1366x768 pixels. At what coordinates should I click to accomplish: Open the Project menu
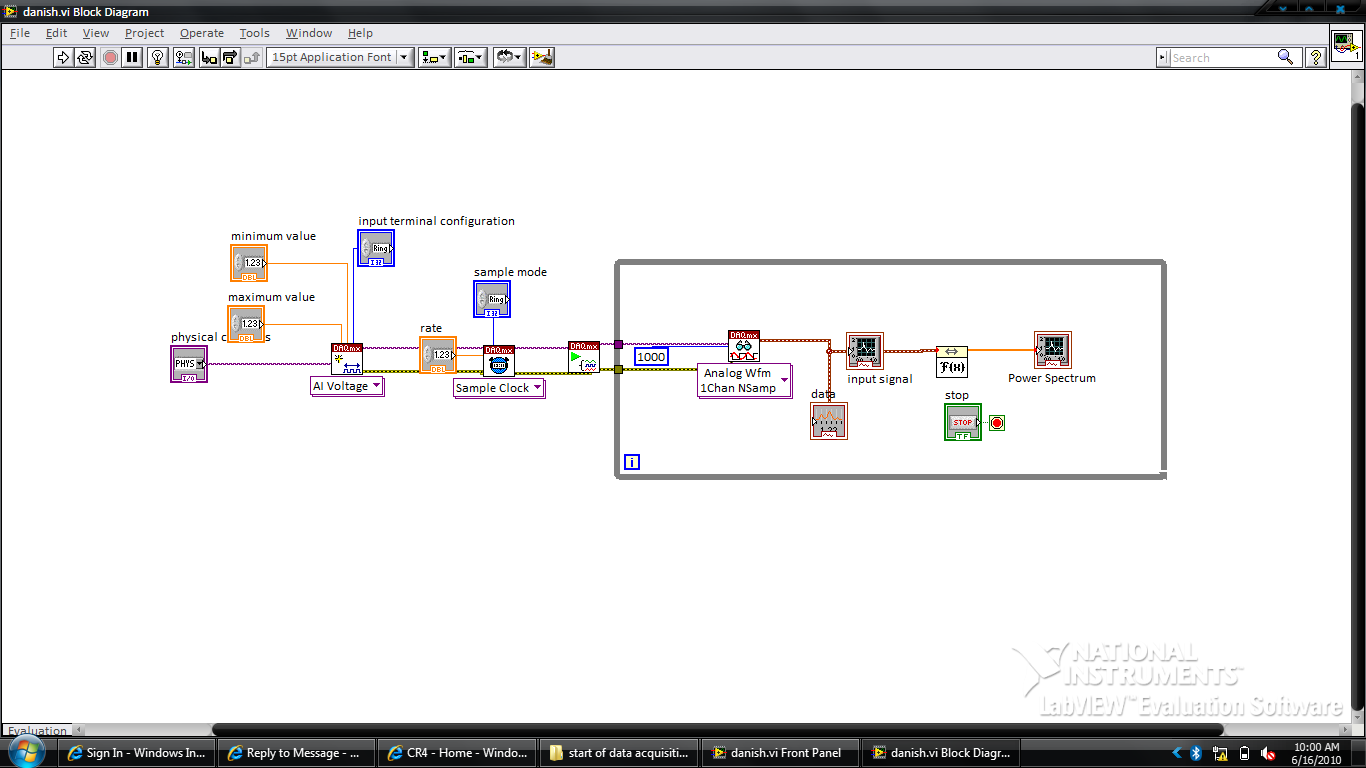[144, 33]
